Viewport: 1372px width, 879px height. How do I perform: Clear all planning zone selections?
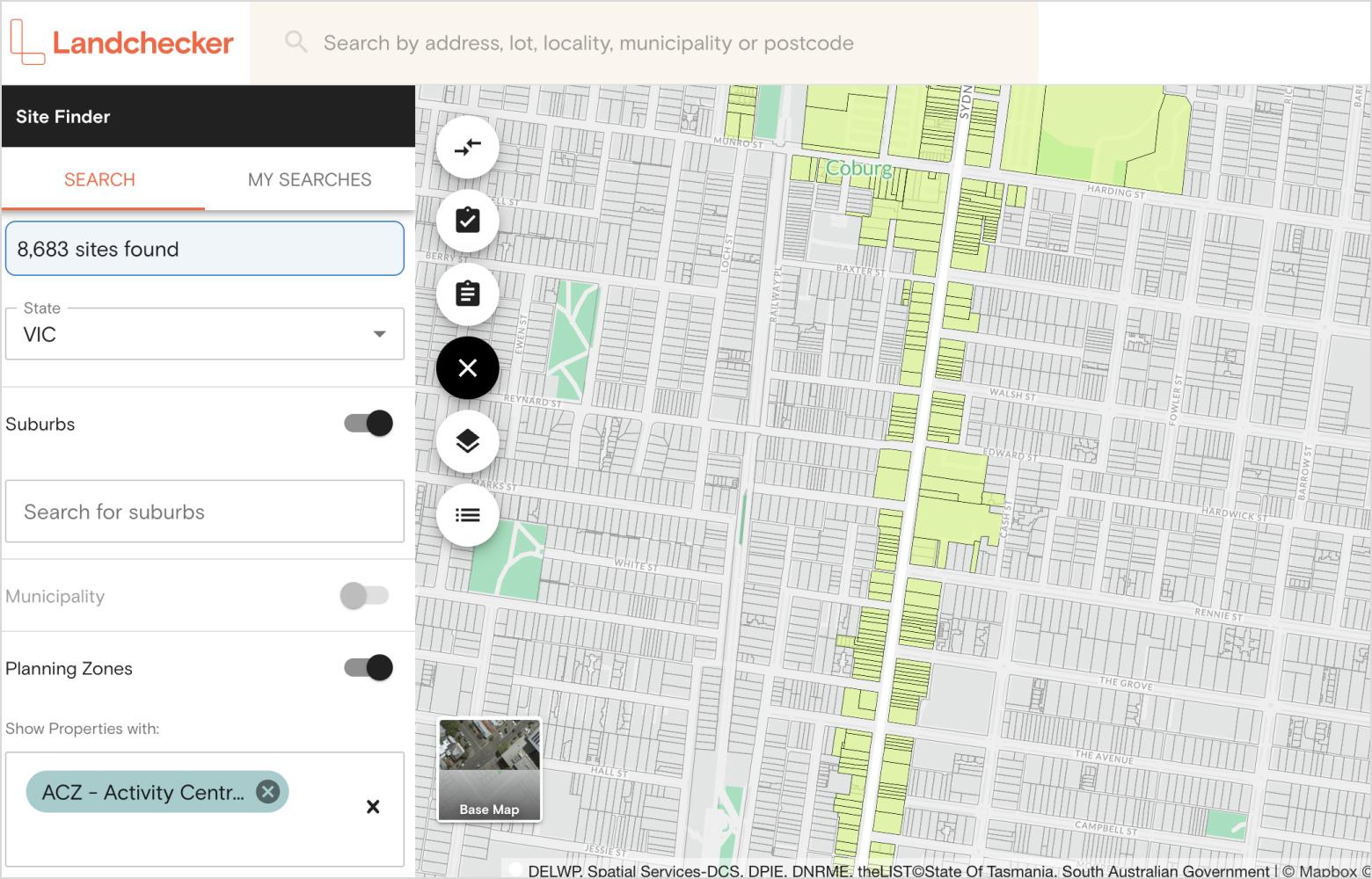(x=373, y=807)
